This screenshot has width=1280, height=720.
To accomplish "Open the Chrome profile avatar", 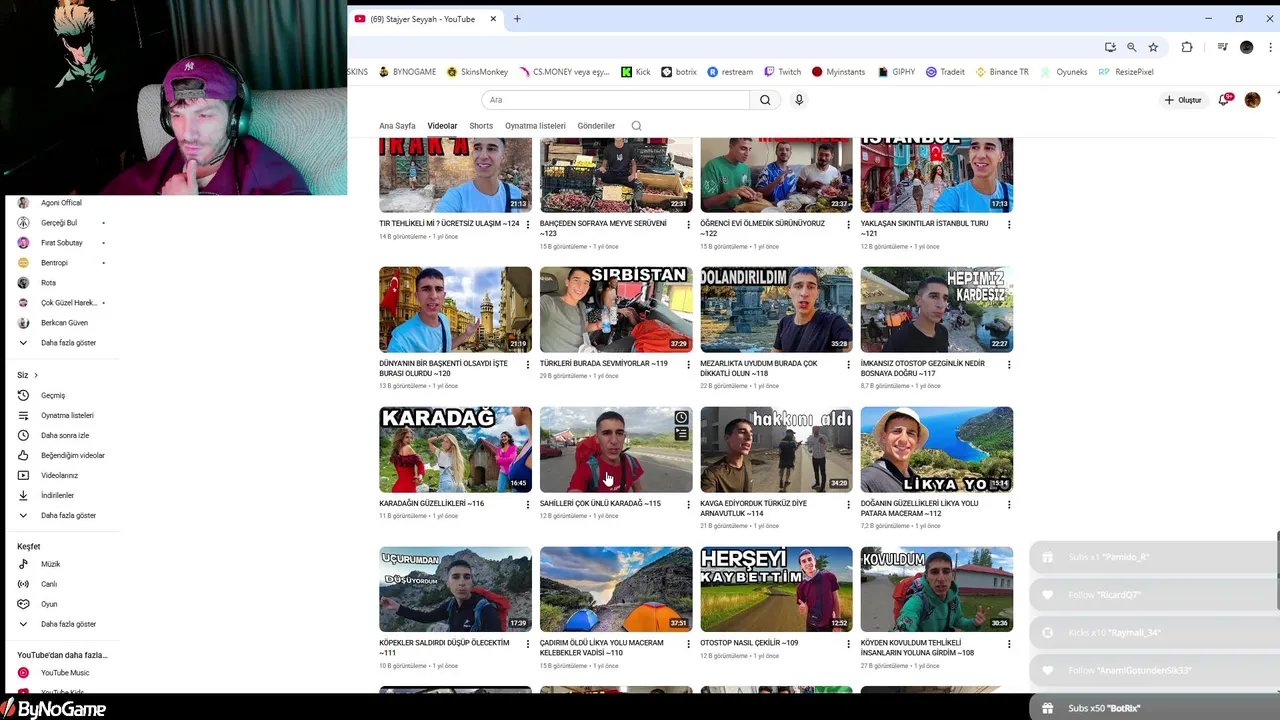I will click(1246, 47).
